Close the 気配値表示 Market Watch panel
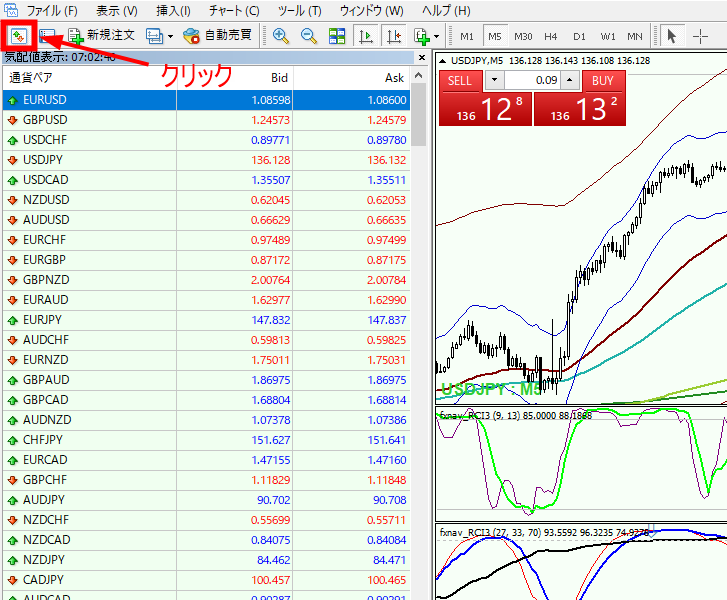The image size is (727, 600). coord(421,57)
